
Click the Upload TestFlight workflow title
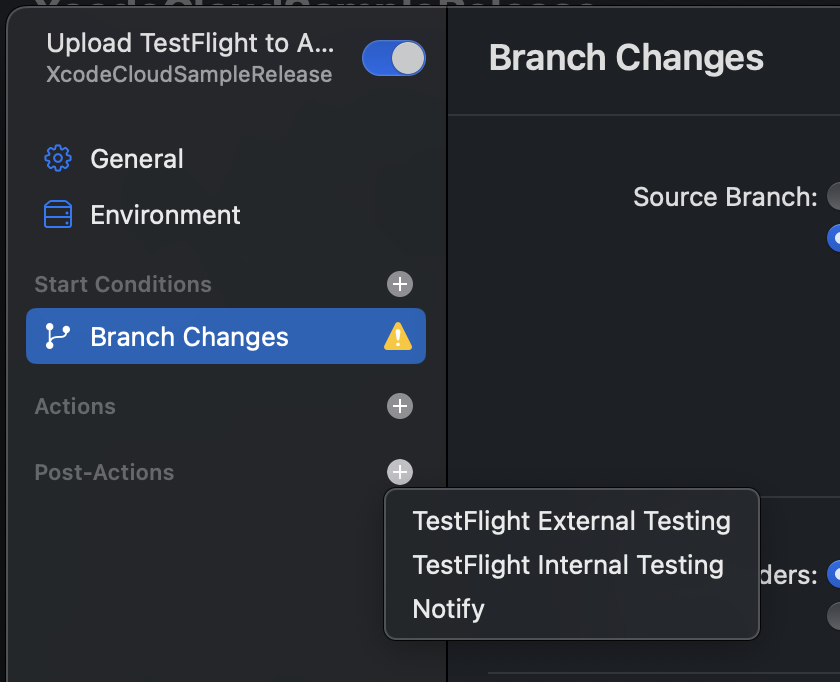point(190,43)
